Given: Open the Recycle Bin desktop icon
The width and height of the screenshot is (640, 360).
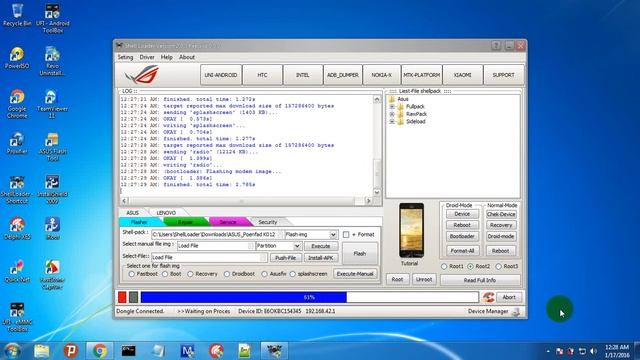Looking at the screenshot, I should [x=17, y=15].
